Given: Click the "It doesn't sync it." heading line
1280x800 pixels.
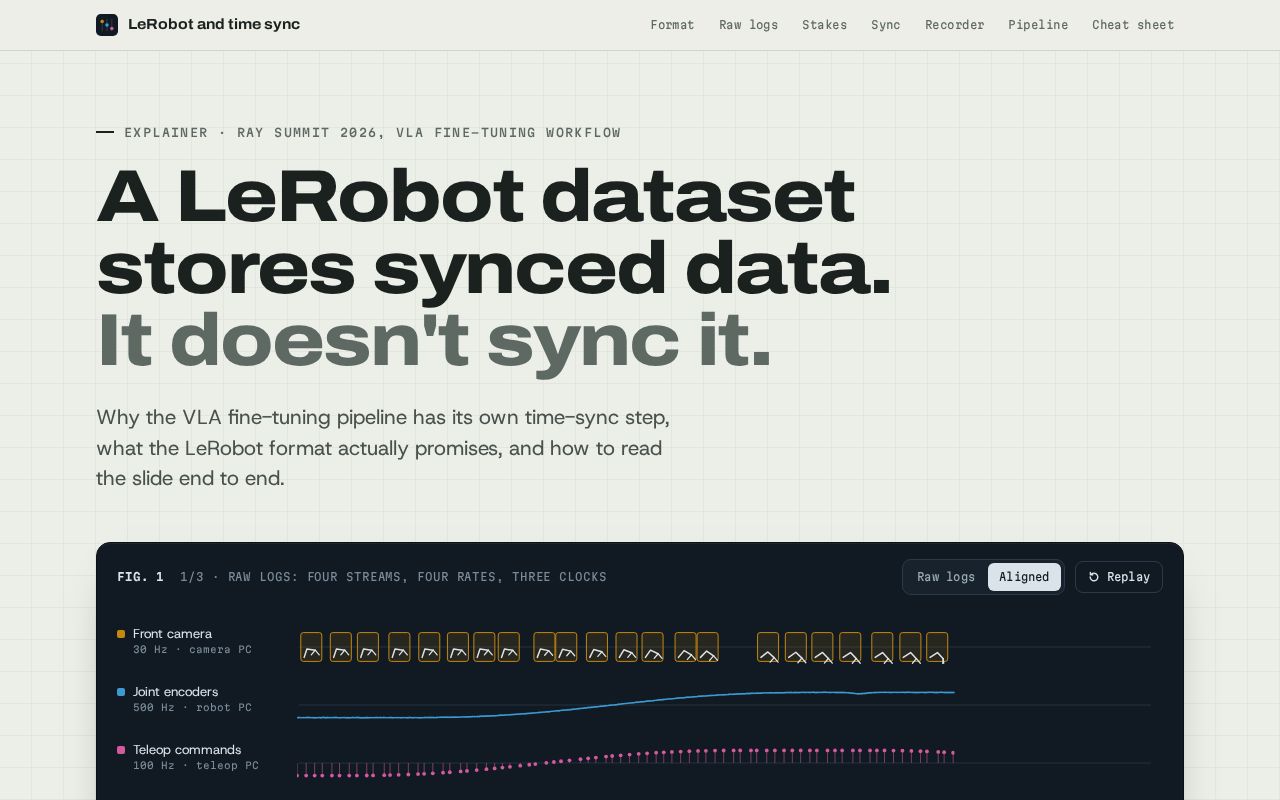Looking at the screenshot, I should pos(434,340).
